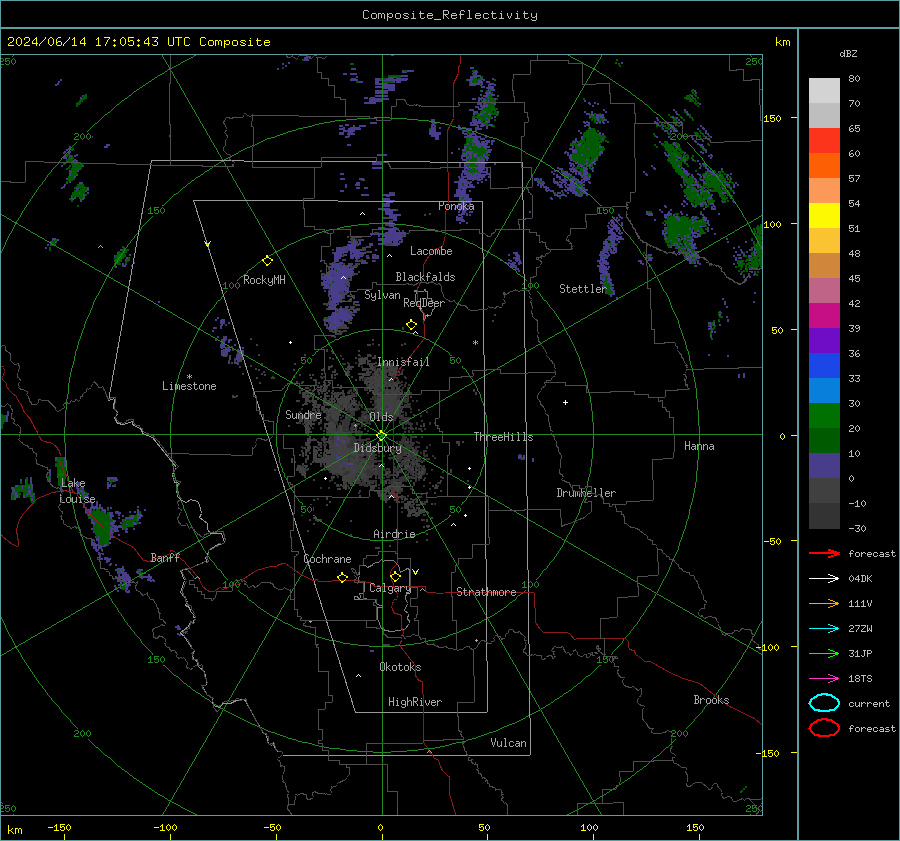The height and width of the screenshot is (841, 900).
Task: Click the Banff town label
Action: coord(165,558)
